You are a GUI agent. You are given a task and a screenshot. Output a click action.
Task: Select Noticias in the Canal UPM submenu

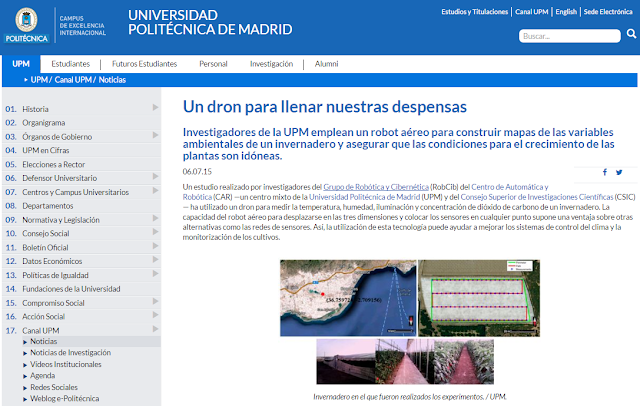click(x=44, y=342)
